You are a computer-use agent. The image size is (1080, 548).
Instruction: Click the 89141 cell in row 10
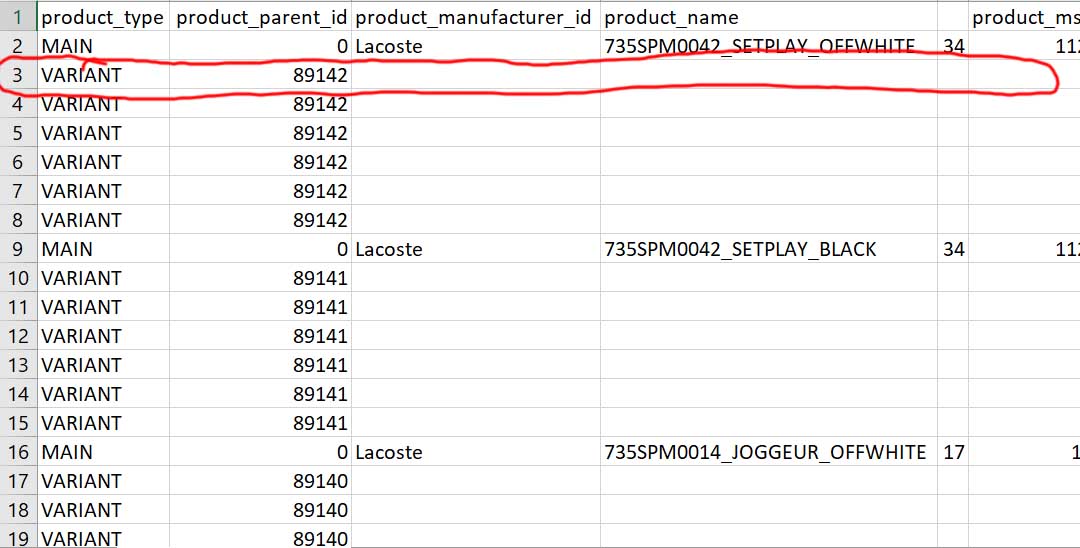(x=260, y=278)
